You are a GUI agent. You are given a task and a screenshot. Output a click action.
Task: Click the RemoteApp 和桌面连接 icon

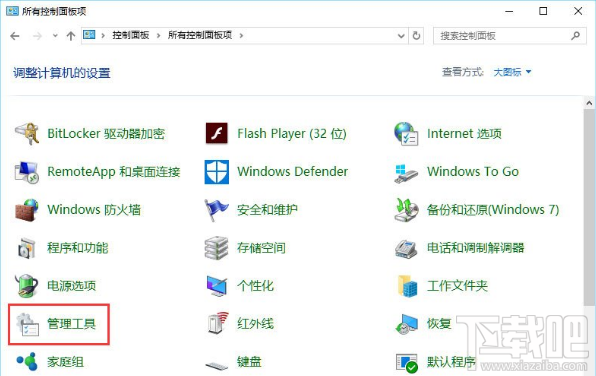point(26,172)
